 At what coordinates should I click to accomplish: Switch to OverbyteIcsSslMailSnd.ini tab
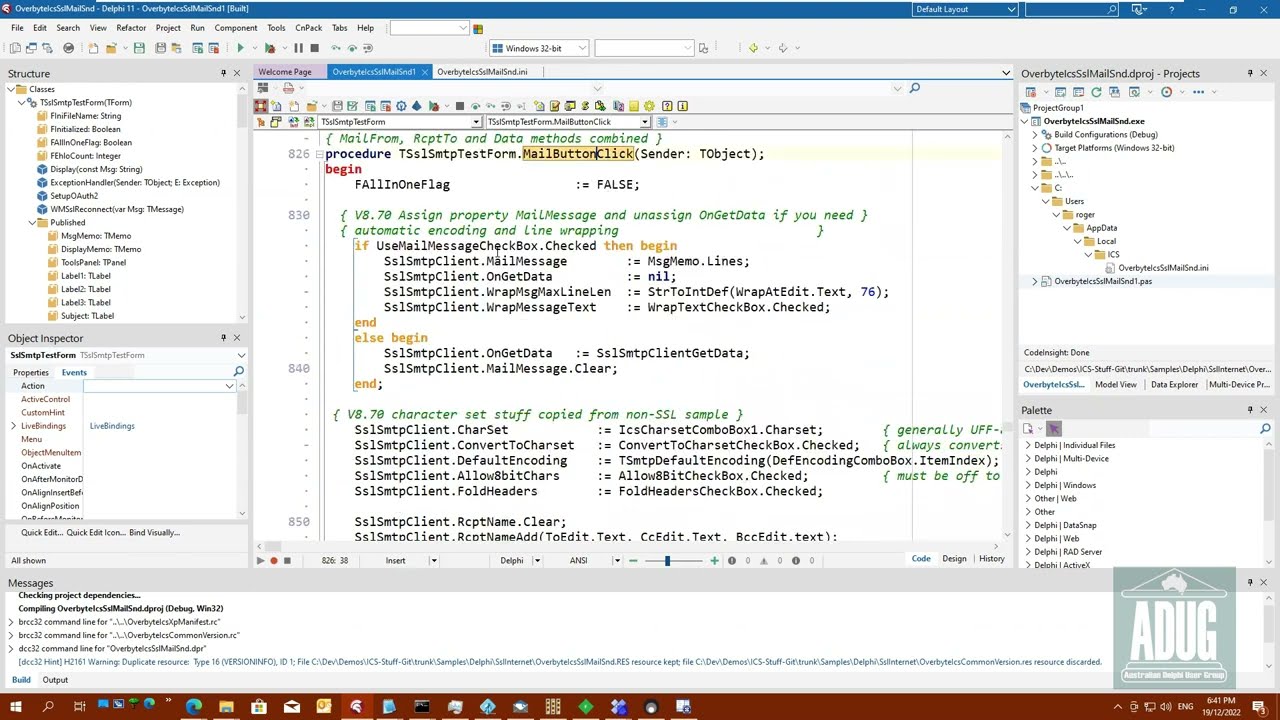pyautogui.click(x=482, y=72)
